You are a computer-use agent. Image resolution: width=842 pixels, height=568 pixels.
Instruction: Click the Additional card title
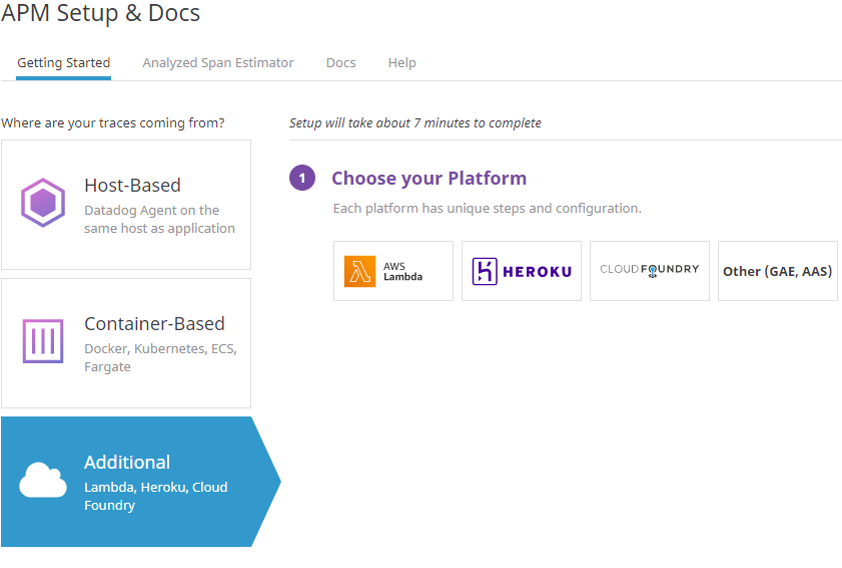coord(127,462)
